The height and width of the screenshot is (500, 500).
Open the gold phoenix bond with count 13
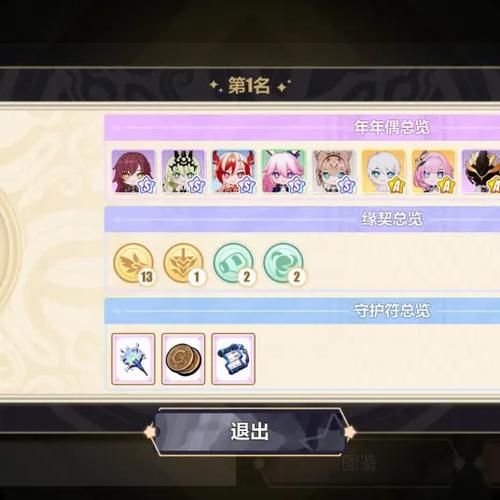point(133,263)
